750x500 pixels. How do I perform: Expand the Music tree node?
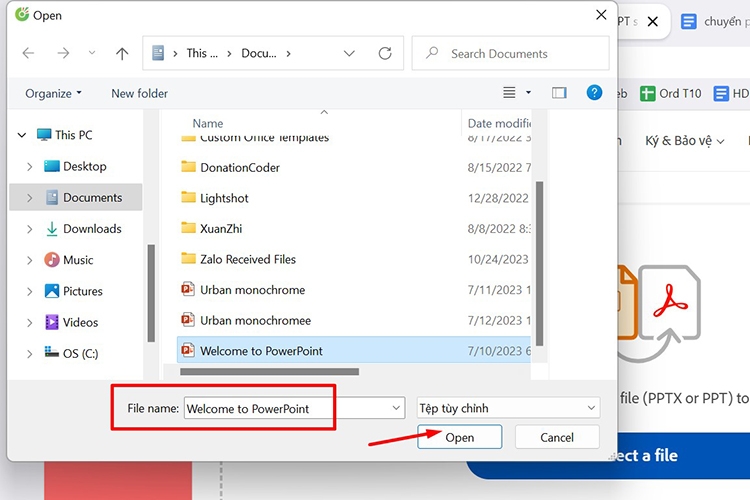30,260
